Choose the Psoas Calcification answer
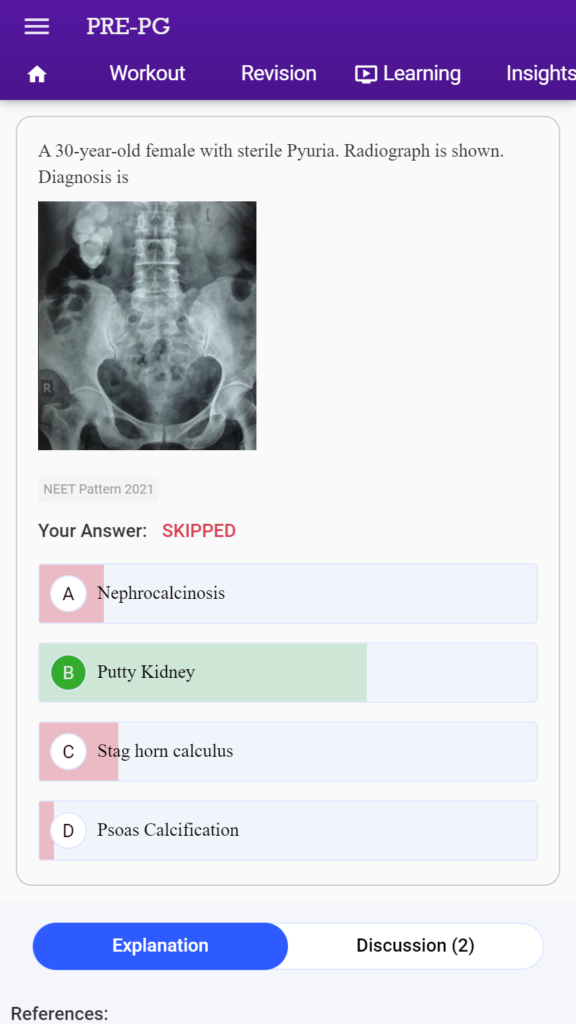This screenshot has width=576, height=1024. pyautogui.click(x=288, y=831)
